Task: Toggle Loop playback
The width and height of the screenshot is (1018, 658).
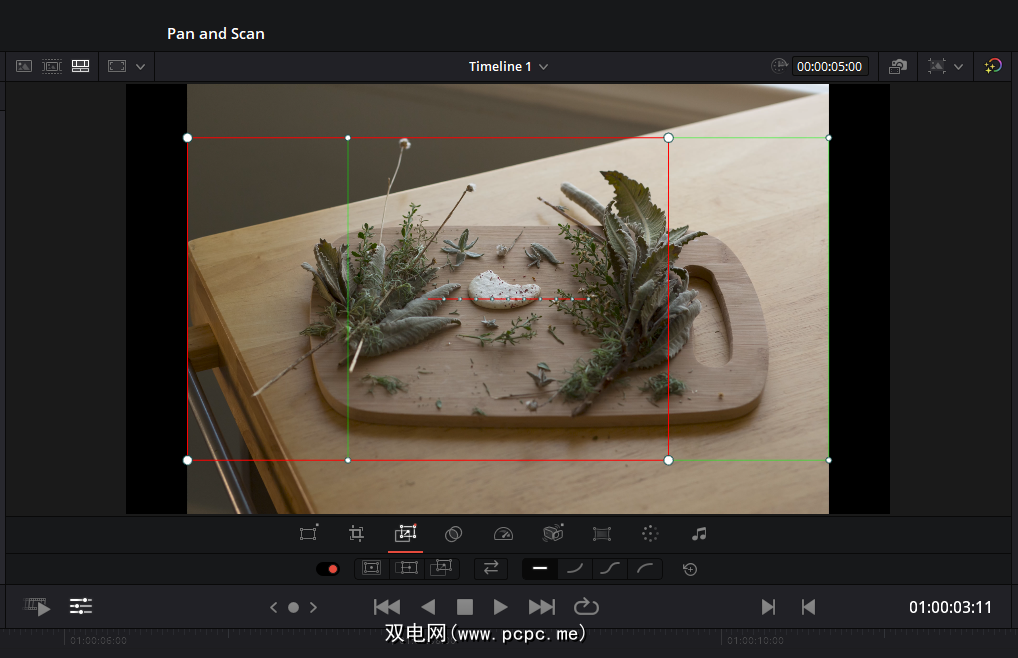Action: click(585, 607)
